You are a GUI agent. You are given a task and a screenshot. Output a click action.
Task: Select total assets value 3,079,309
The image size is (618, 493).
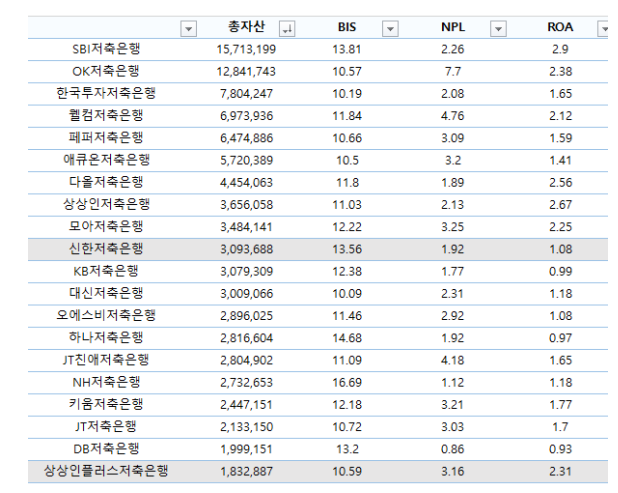point(246,272)
